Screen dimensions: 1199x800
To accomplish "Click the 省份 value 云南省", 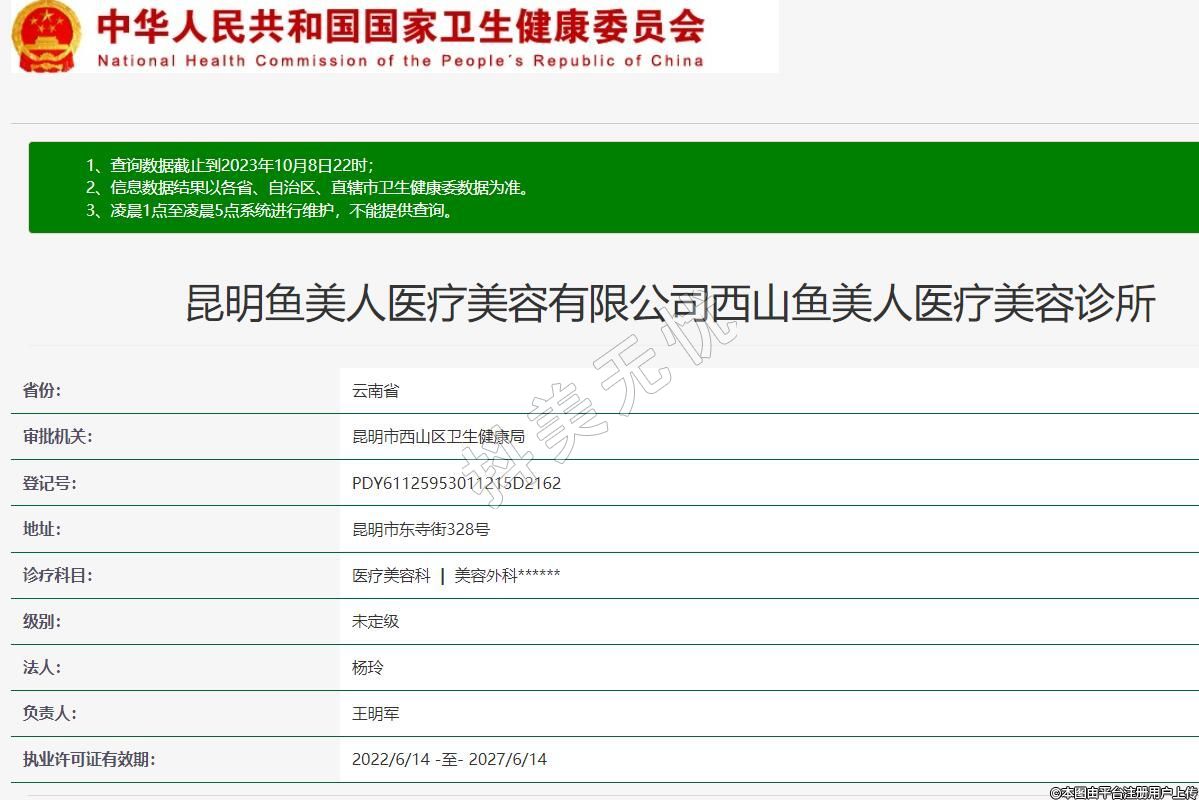I will tap(375, 391).
